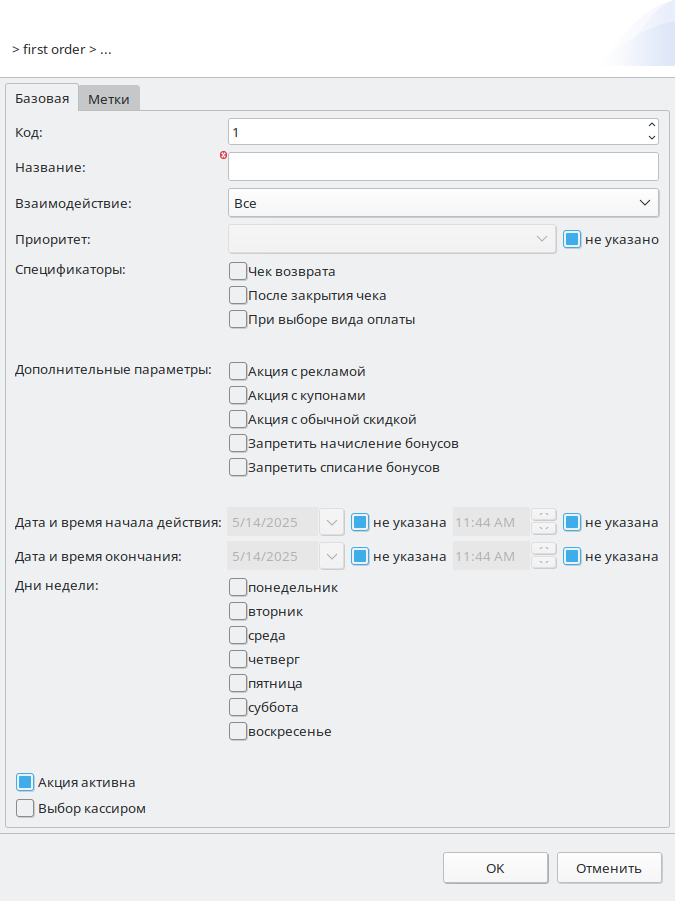Uncheck 'Акция активна' checkbox
The image size is (675, 901).
[26, 782]
